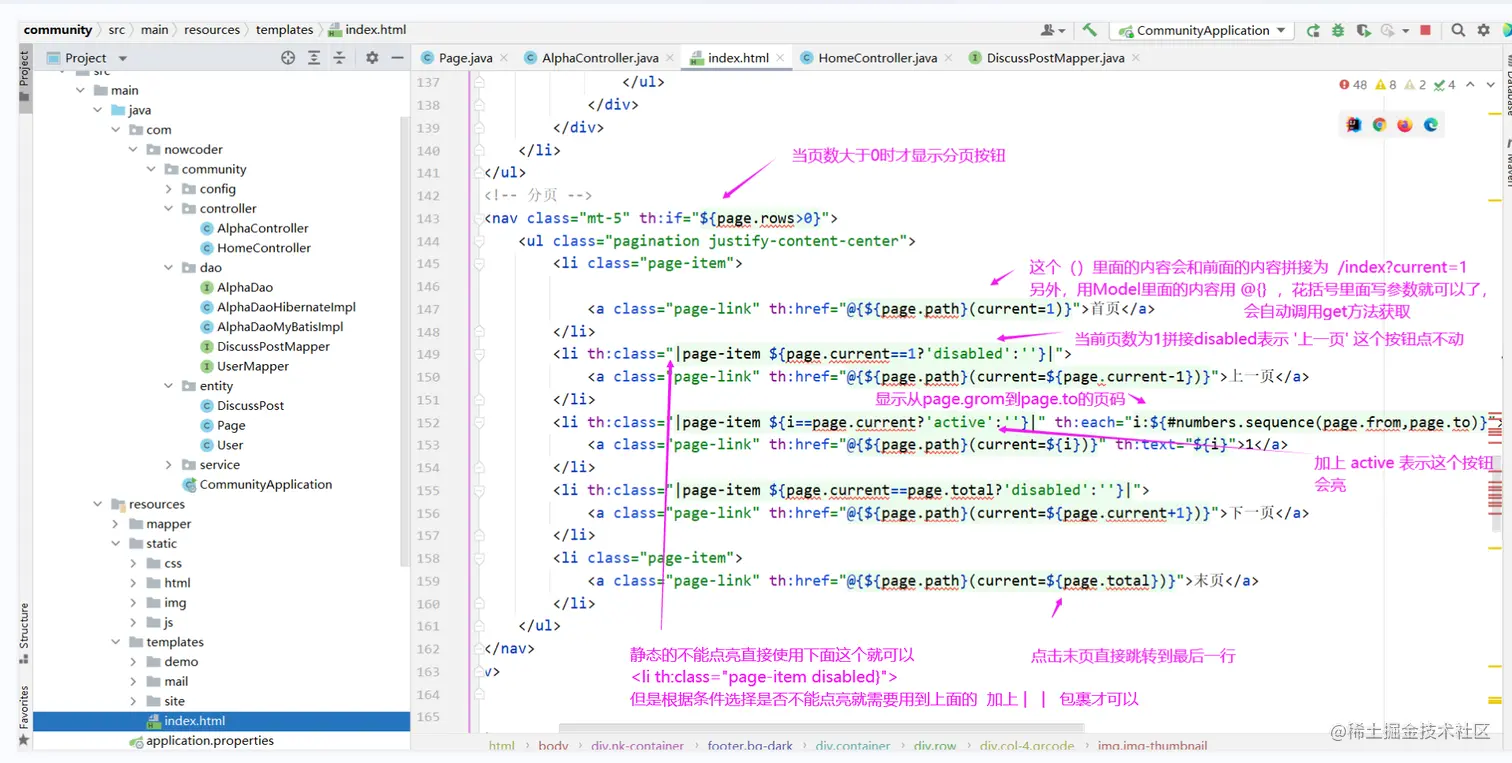The width and height of the screenshot is (1512, 763).
Task: Switch to the HomeController.java tab
Action: [x=877, y=58]
